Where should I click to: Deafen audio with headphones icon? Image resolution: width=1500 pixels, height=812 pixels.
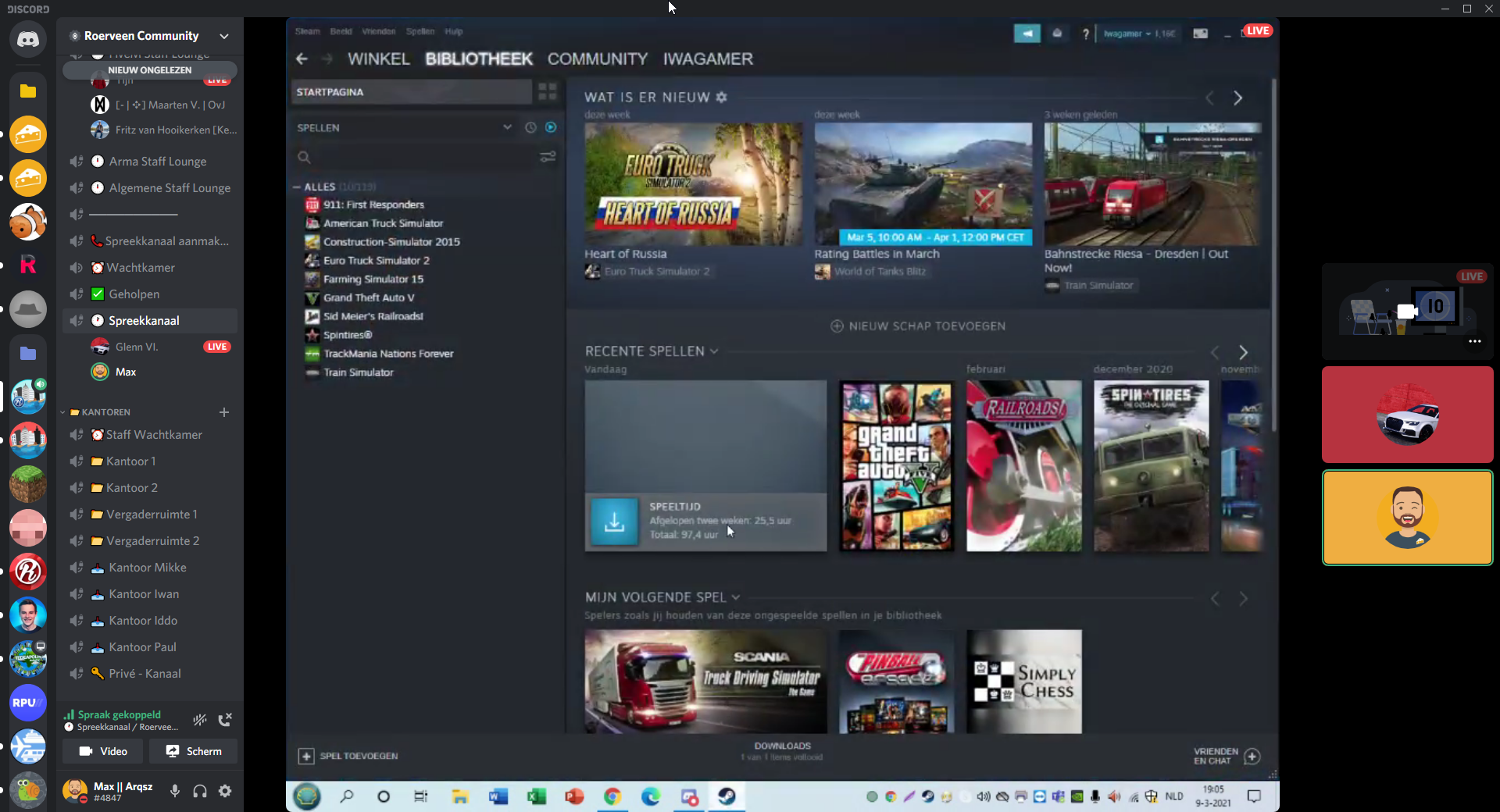click(200, 791)
